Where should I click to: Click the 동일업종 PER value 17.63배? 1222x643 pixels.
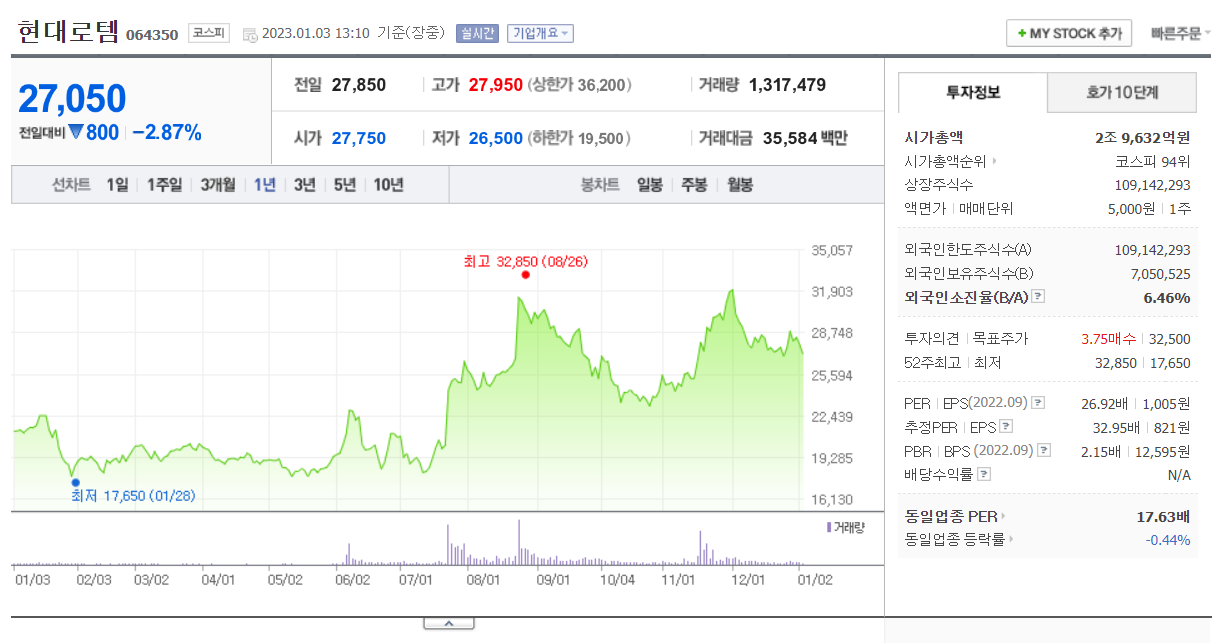point(1164,517)
